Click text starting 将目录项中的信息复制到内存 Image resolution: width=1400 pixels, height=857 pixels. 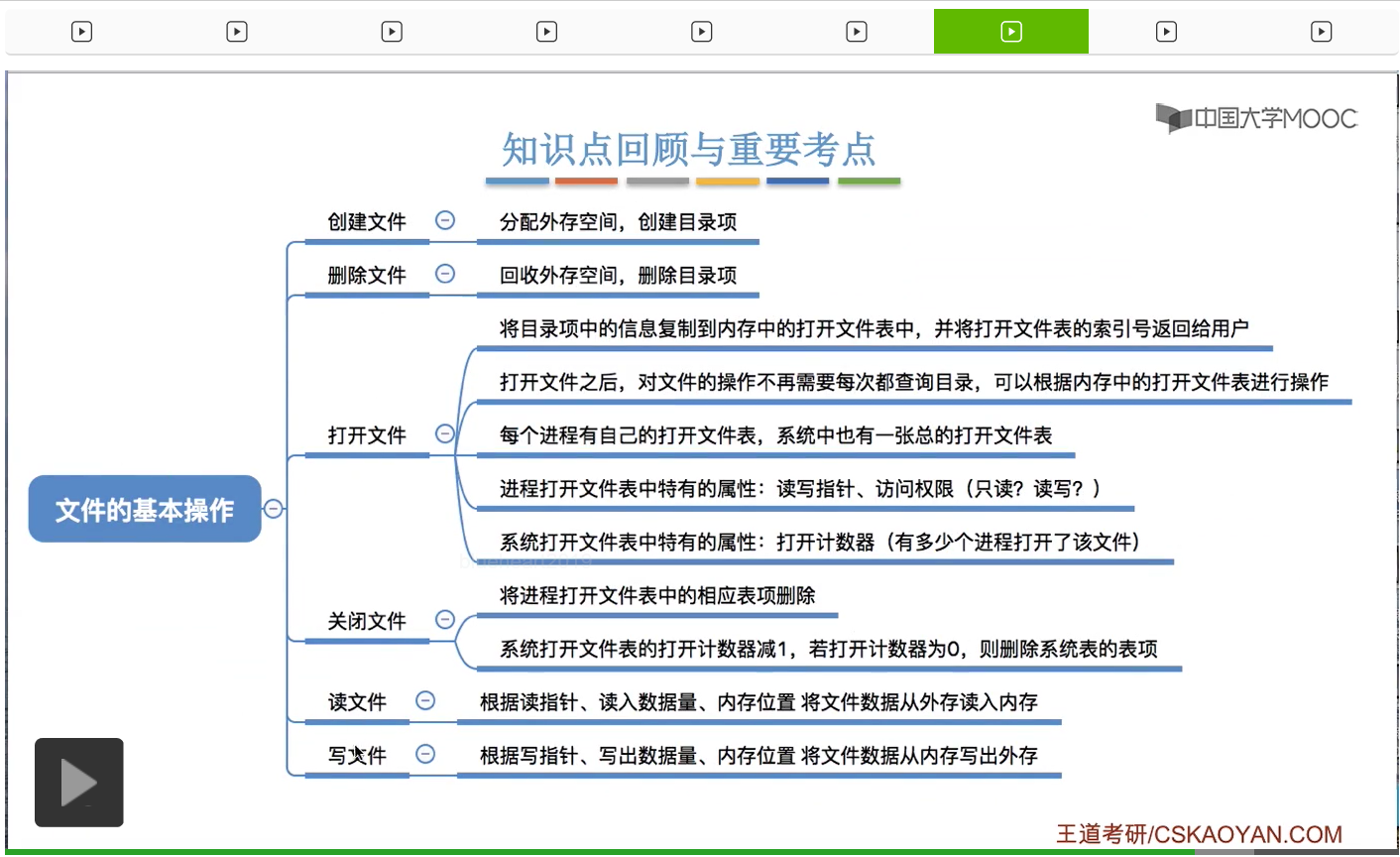click(x=874, y=329)
